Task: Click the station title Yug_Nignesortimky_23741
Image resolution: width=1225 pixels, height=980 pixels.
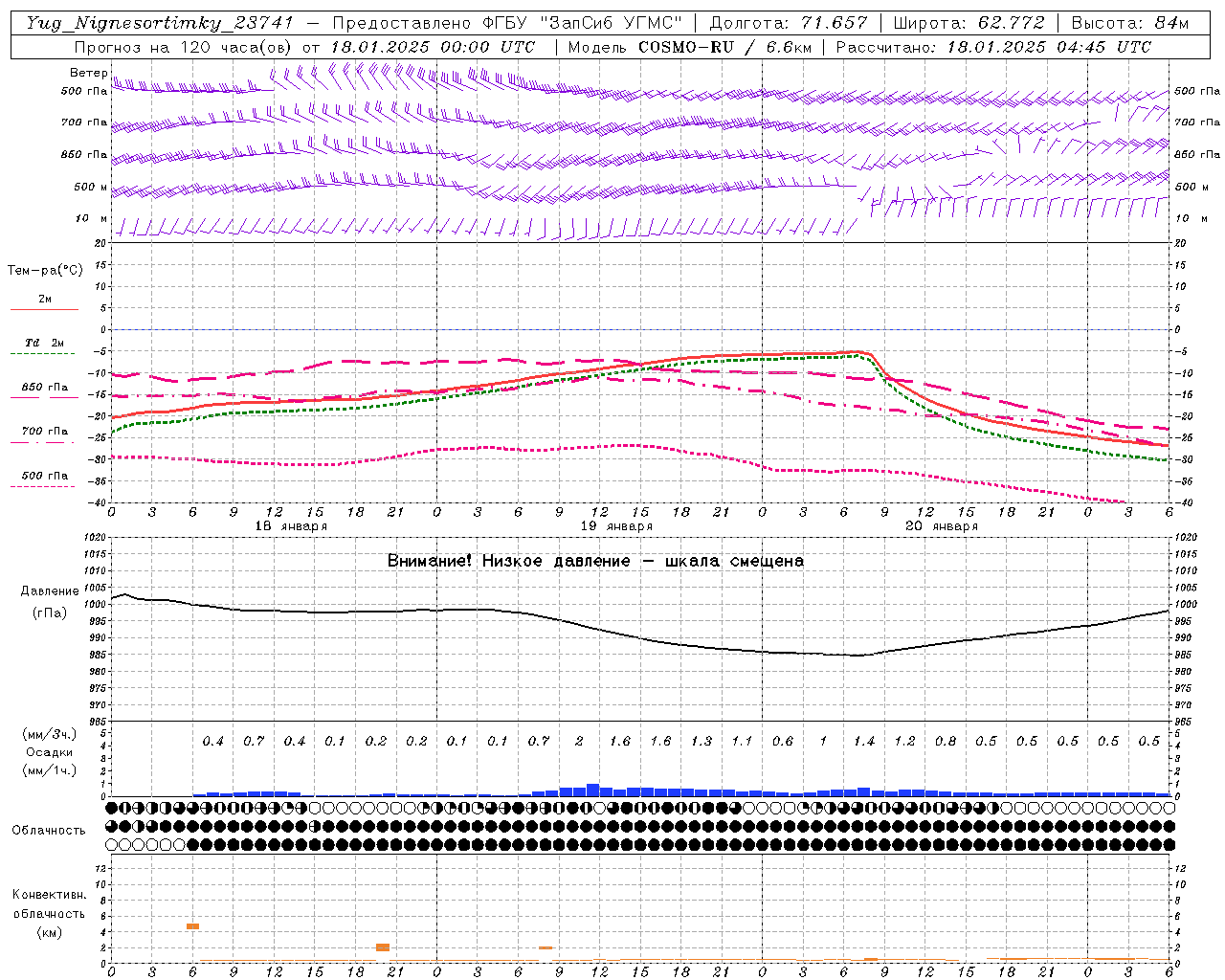Action: pos(160,23)
